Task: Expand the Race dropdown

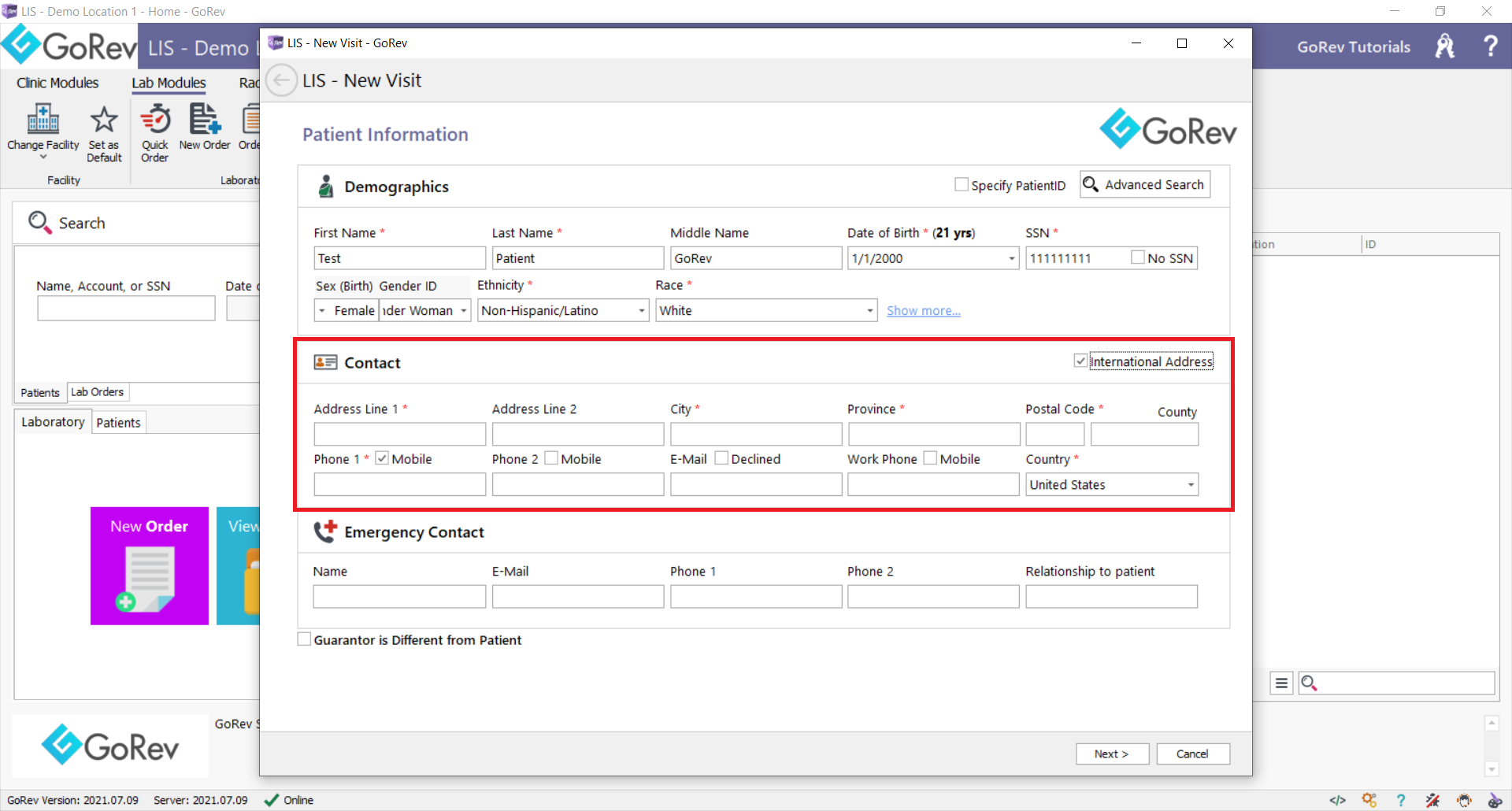Action: (870, 310)
